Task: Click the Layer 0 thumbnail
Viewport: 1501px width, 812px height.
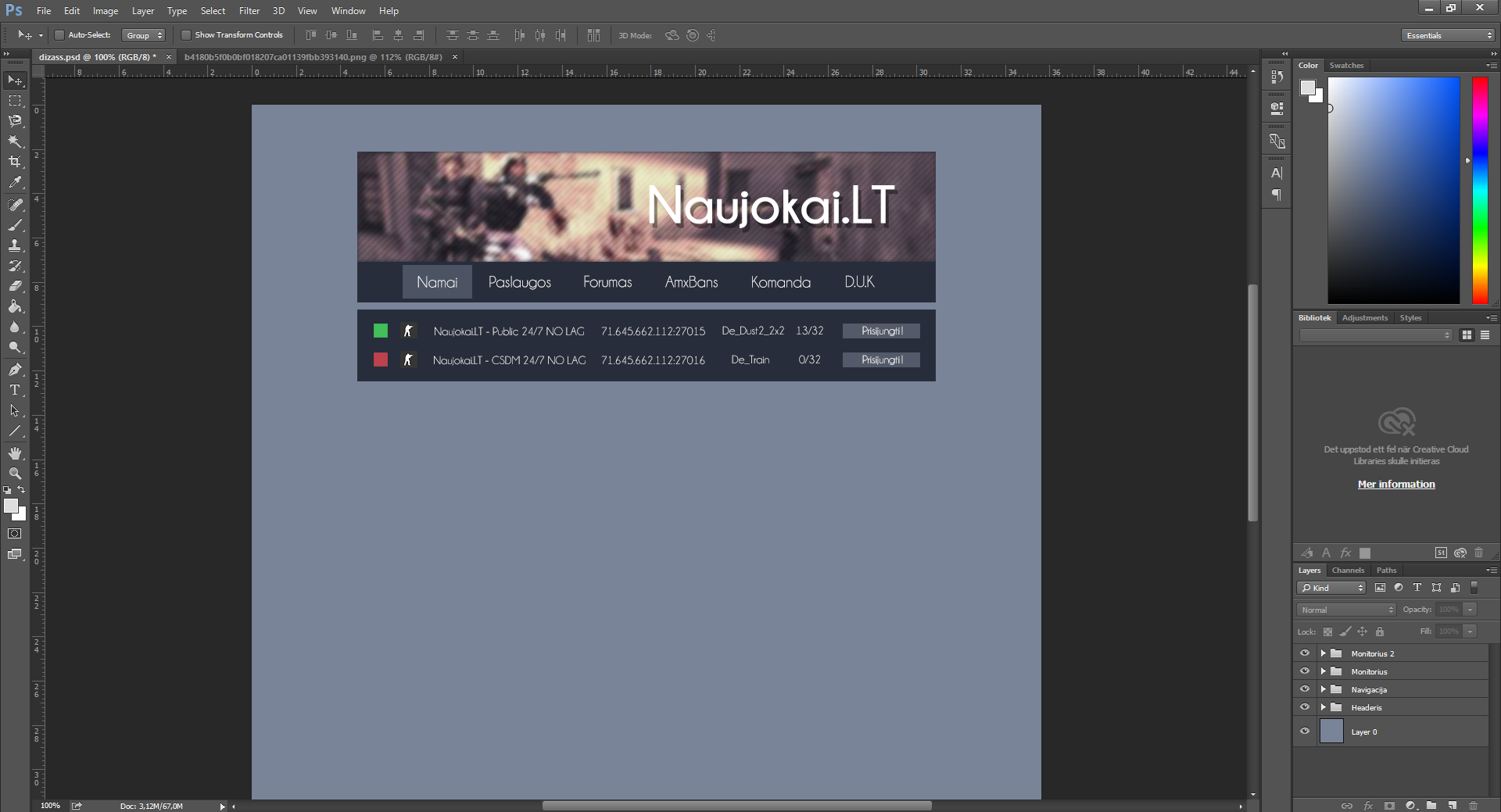Action: (x=1331, y=732)
